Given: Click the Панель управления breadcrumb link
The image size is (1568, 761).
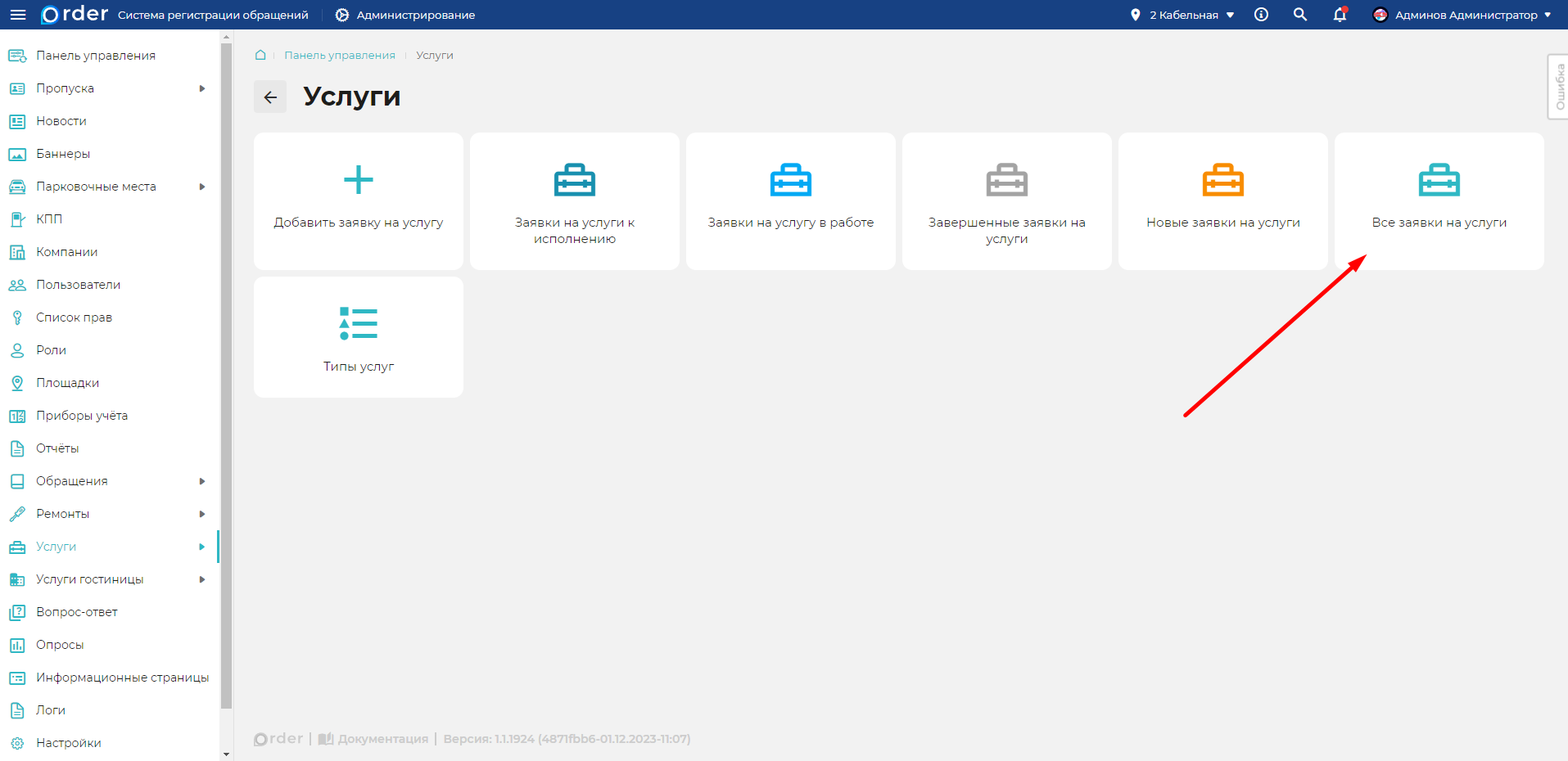Looking at the screenshot, I should point(340,55).
